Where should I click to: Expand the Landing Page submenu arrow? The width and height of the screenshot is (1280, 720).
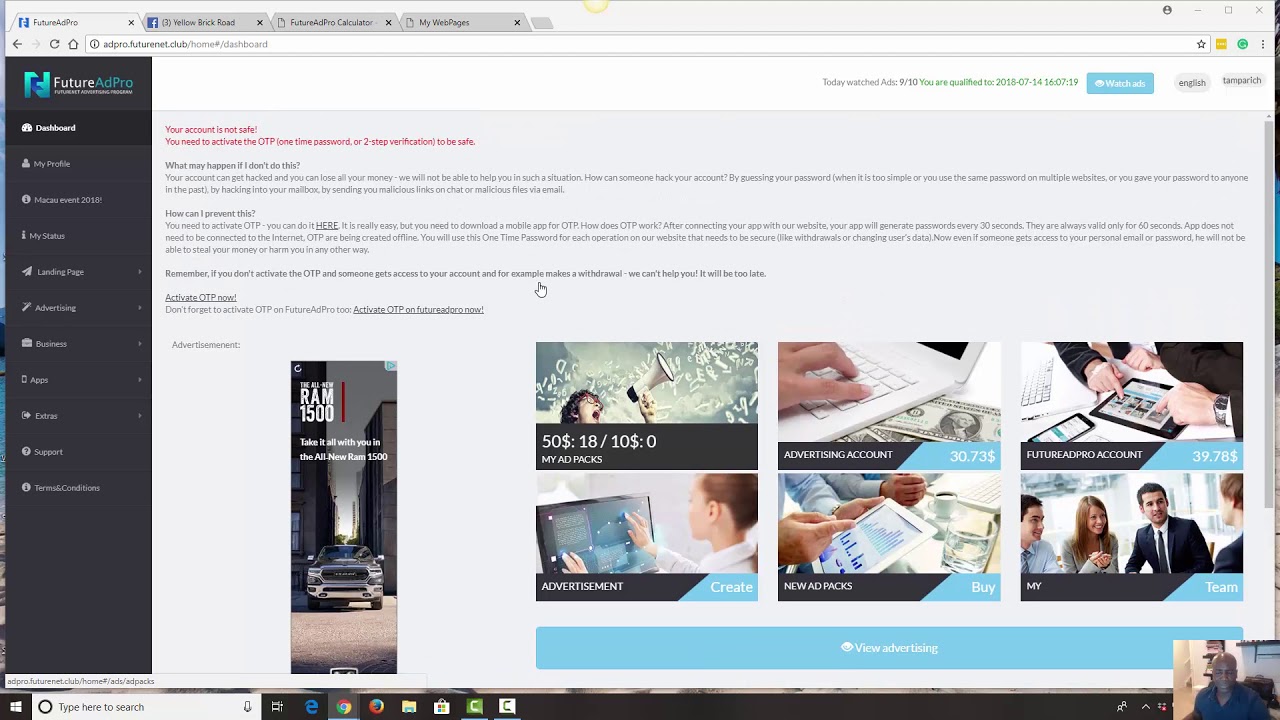pos(139,272)
